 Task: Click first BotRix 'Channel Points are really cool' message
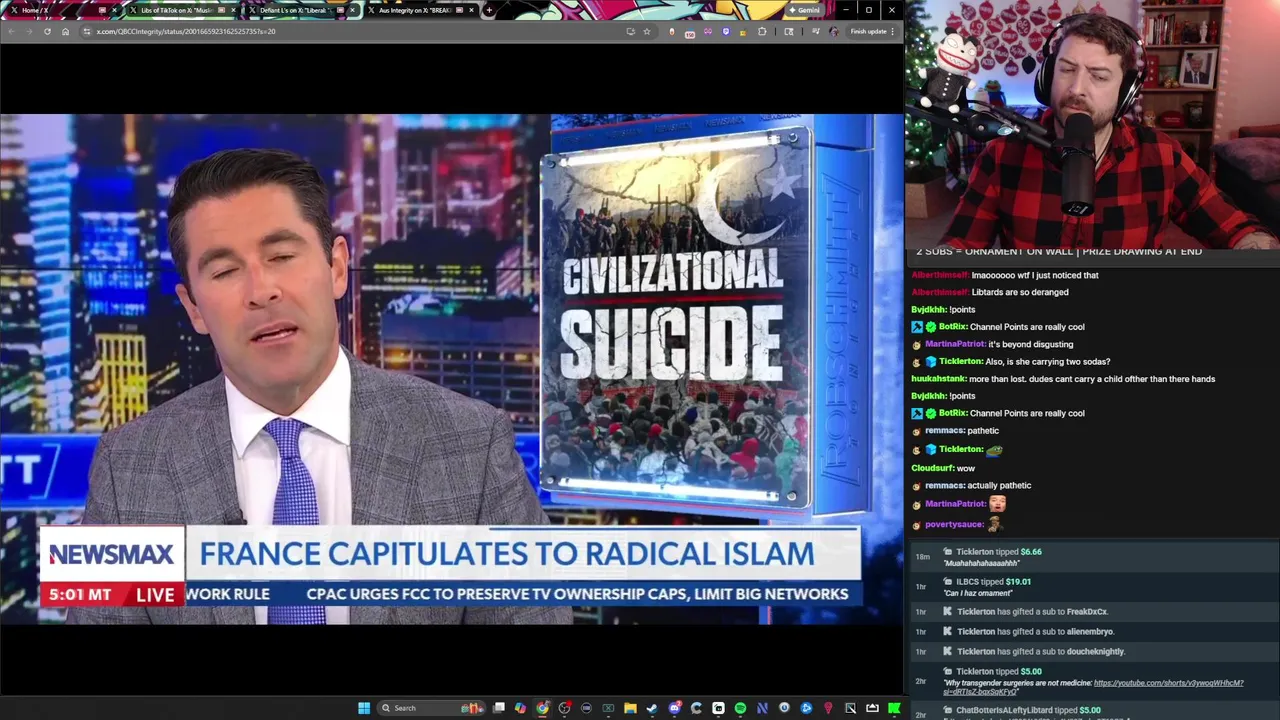pyautogui.click(x=1027, y=327)
